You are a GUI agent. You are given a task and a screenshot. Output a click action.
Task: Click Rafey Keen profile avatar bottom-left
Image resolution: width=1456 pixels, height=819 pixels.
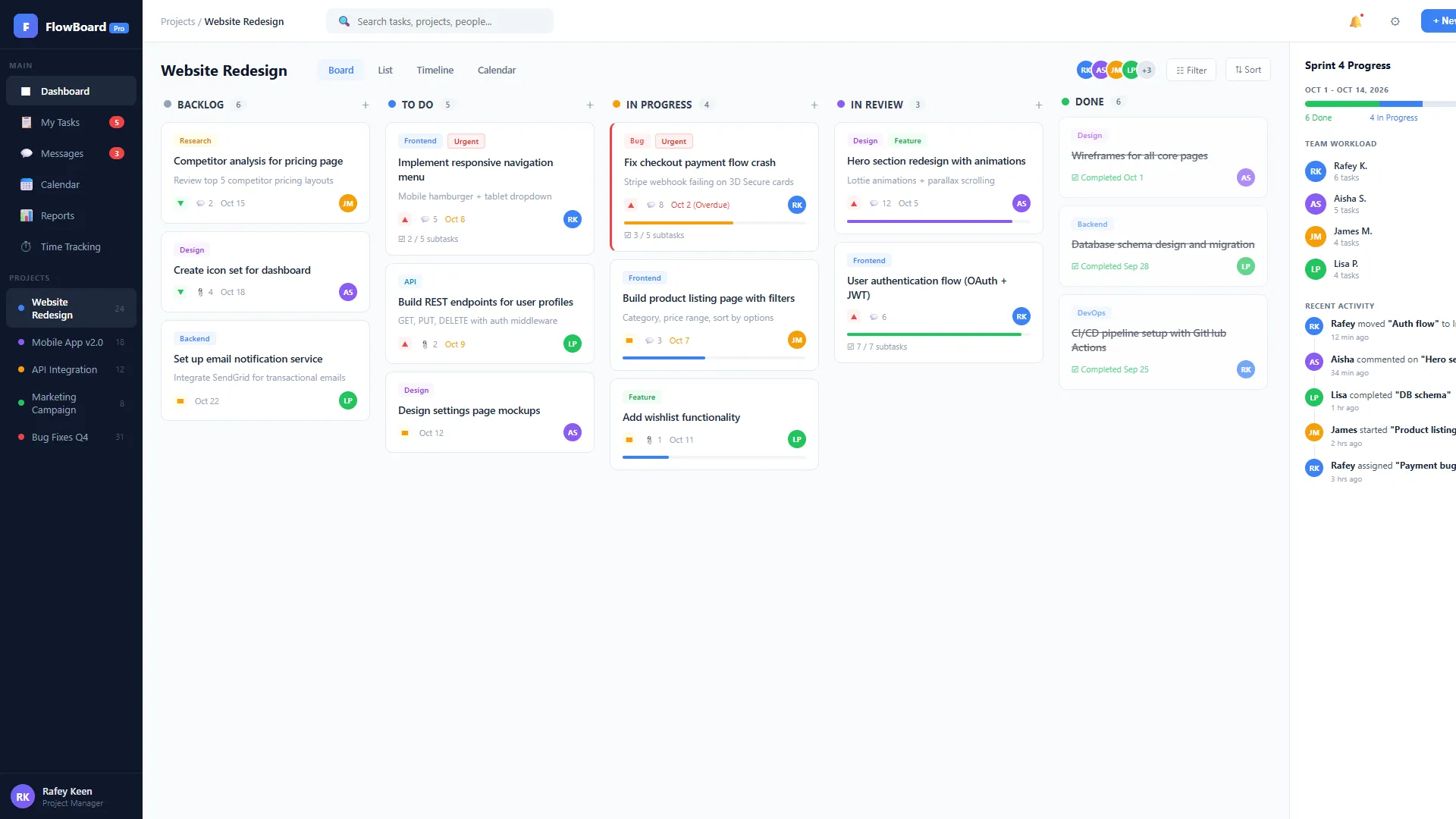tap(23, 796)
